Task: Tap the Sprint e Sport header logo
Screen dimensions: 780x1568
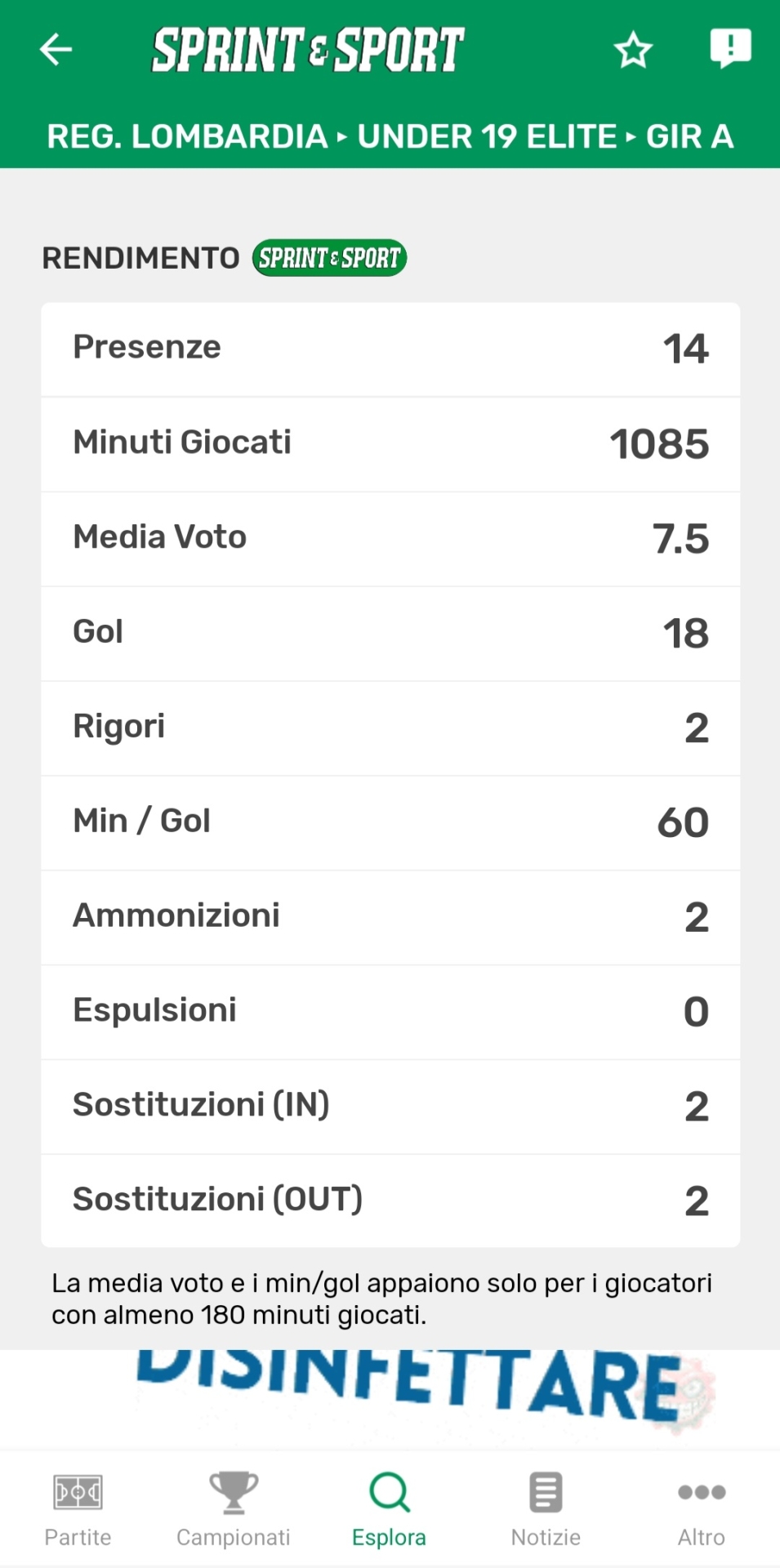Action: tap(308, 50)
